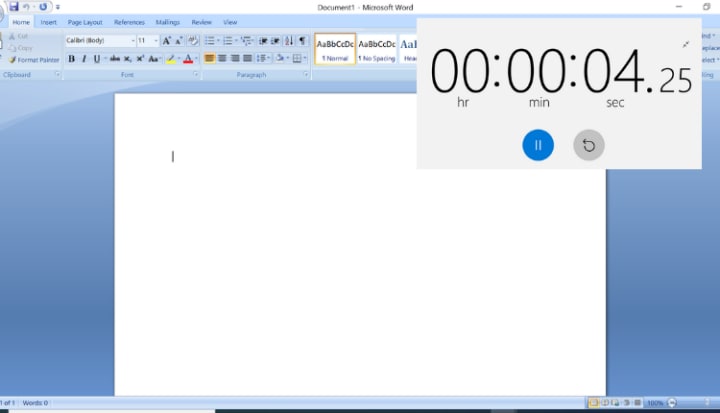Open Customize Quick Access Toolbar arrow
This screenshot has height=413, width=720.
click(x=58, y=7)
